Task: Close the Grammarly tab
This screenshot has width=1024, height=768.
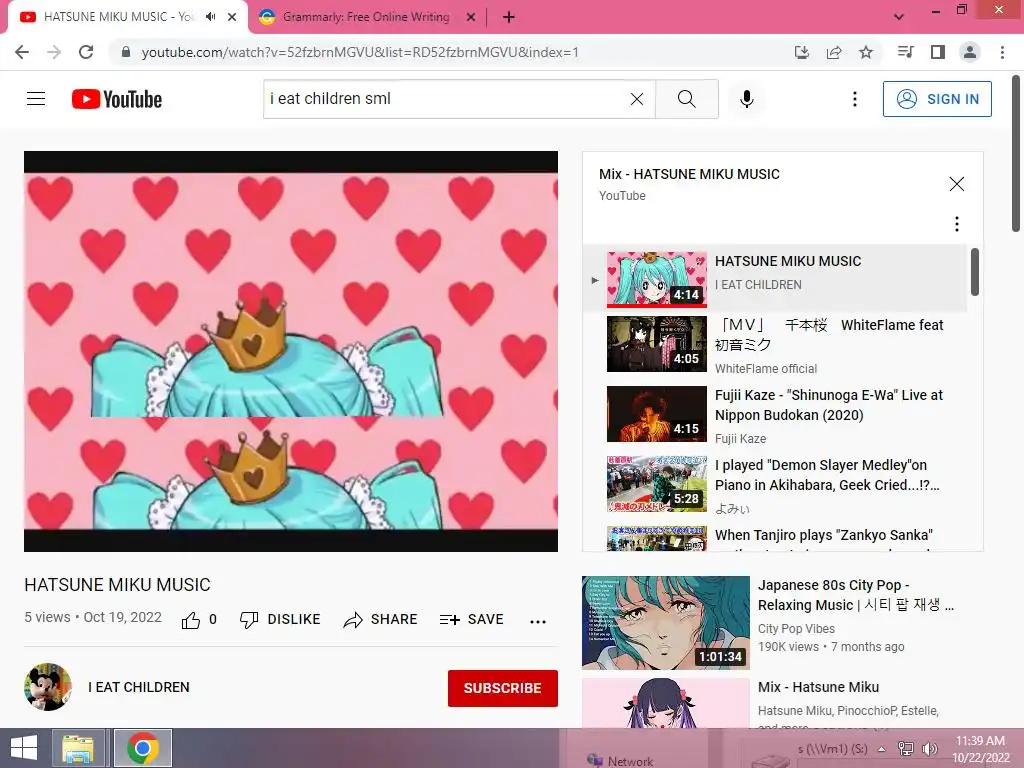Action: pos(471,18)
